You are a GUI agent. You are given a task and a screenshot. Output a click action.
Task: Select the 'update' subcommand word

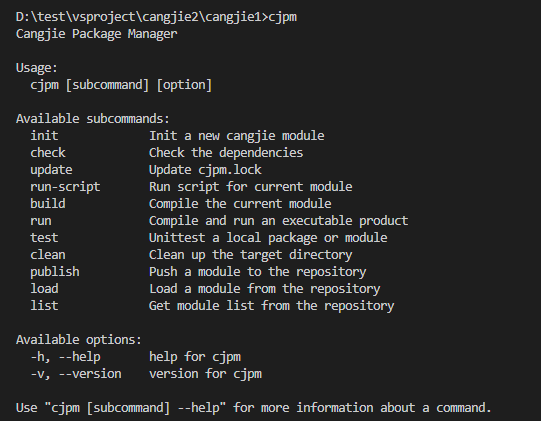click(x=51, y=170)
